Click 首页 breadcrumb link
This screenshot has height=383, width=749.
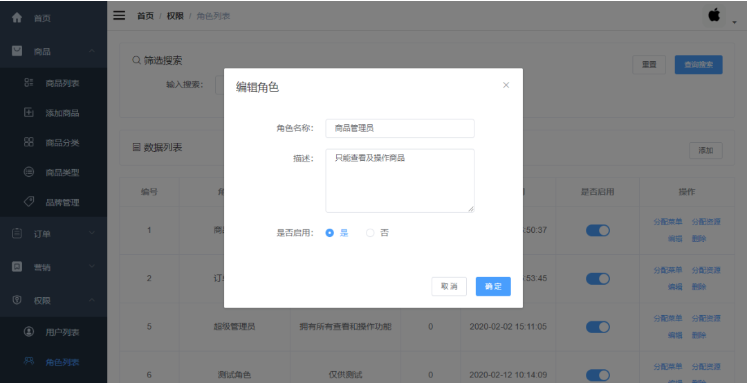[x=145, y=16]
